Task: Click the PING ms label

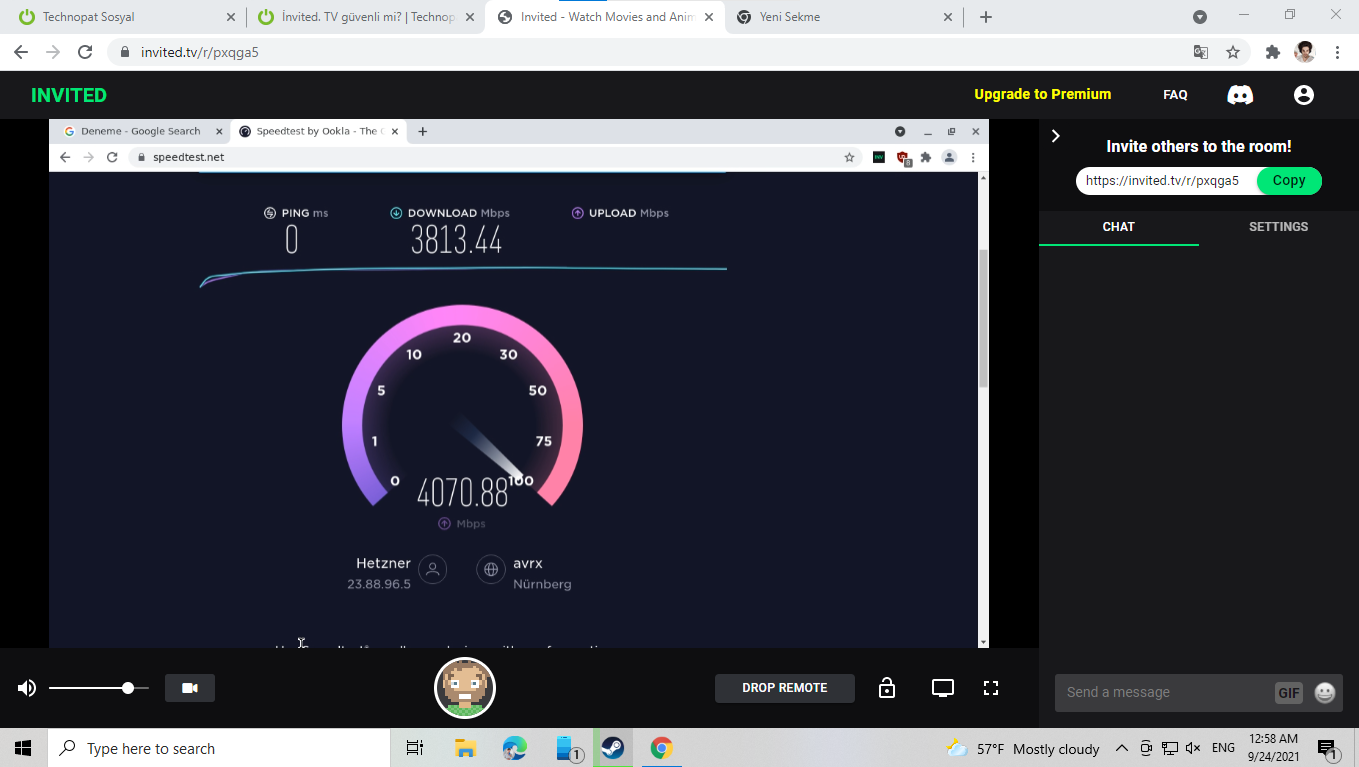Action: tap(305, 213)
